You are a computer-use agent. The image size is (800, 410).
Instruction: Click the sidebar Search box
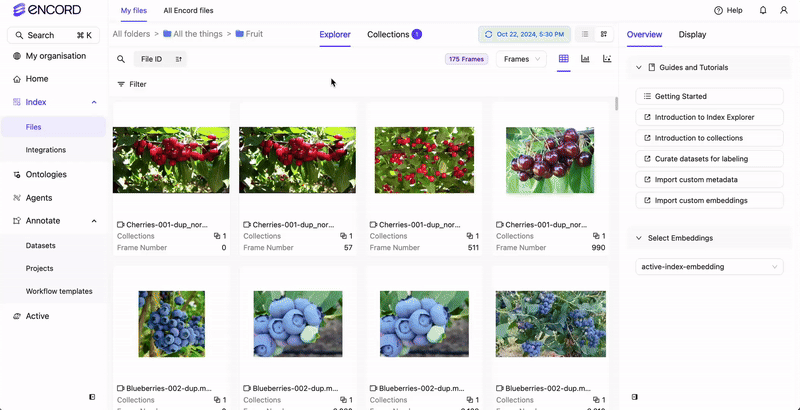click(54, 35)
